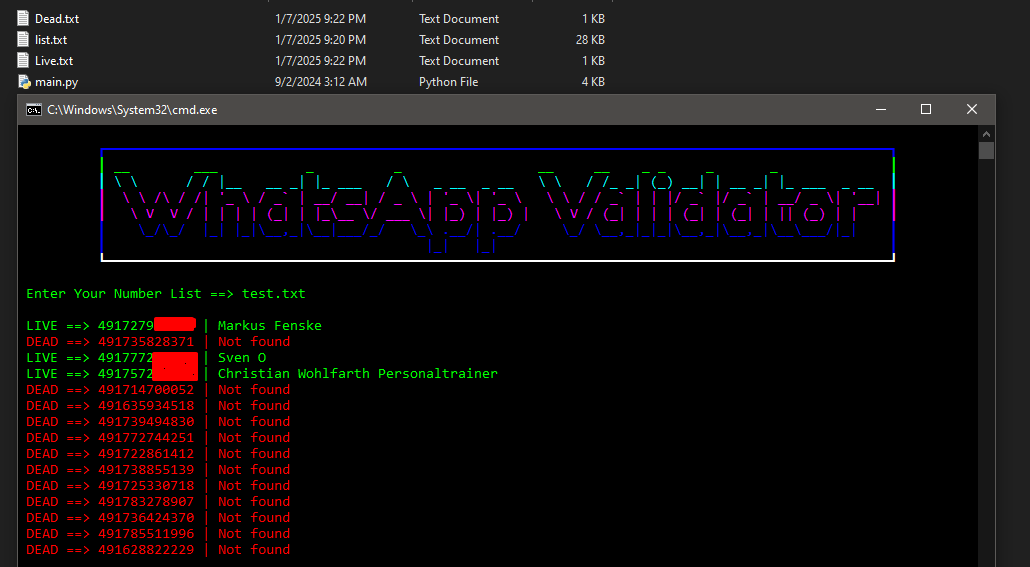
Task: Click the console vertical scrollbar thumb
Action: (x=986, y=150)
